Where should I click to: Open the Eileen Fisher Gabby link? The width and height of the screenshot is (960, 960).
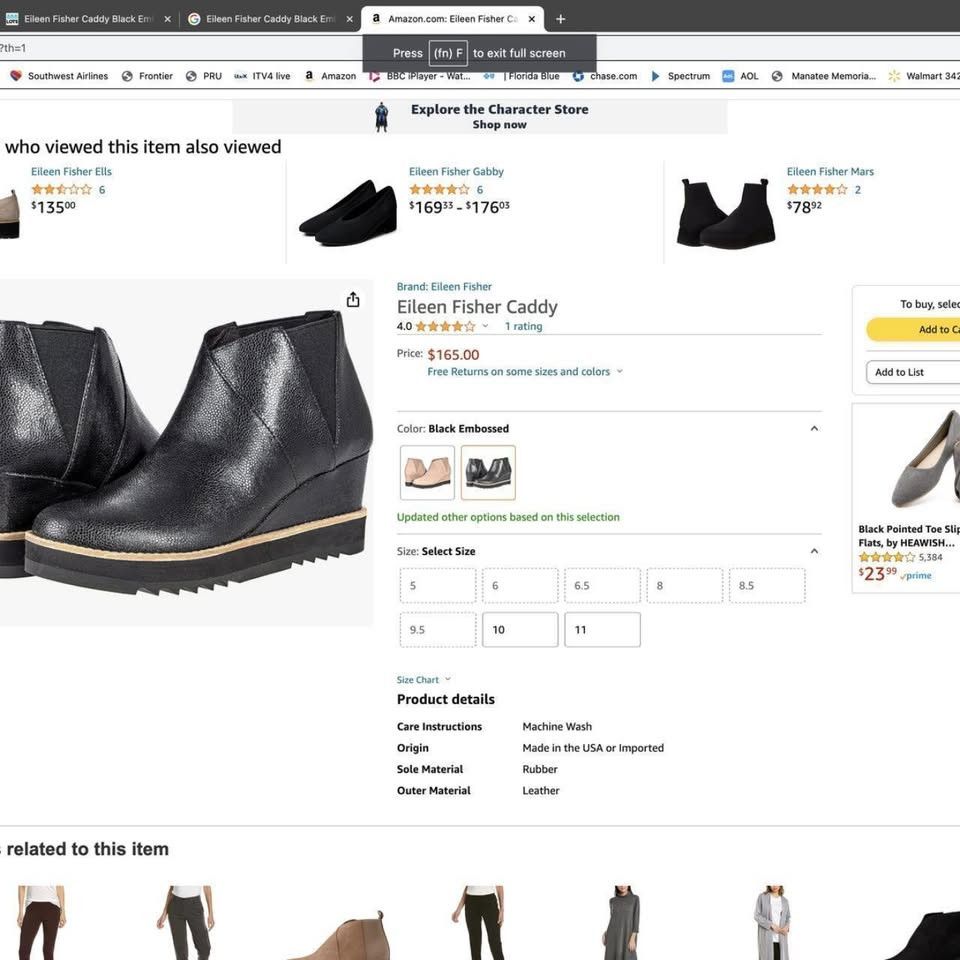456,171
